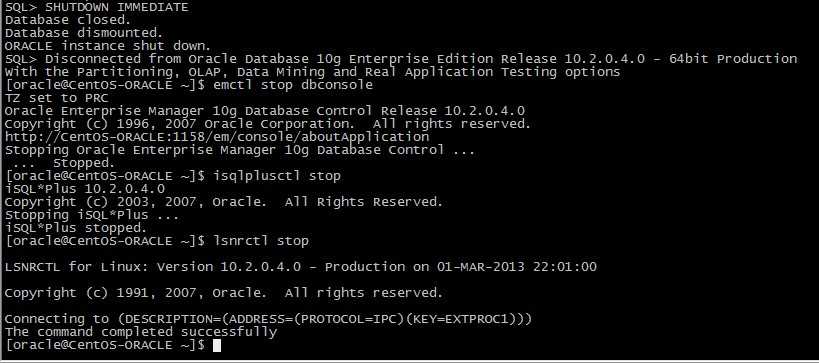
Task: Click the 'Connecting to (DESCRIPTION=' line
Action: click(268, 319)
